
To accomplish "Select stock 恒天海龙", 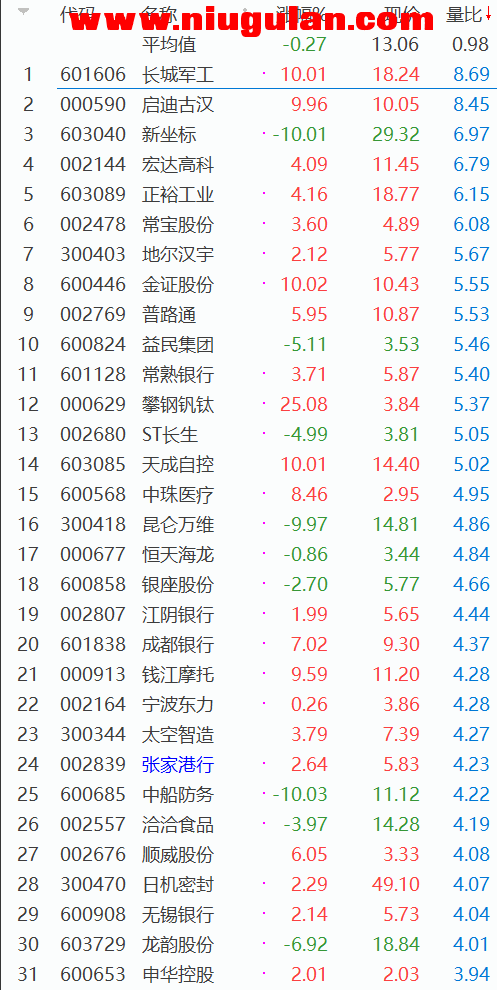I will tap(178, 554).
